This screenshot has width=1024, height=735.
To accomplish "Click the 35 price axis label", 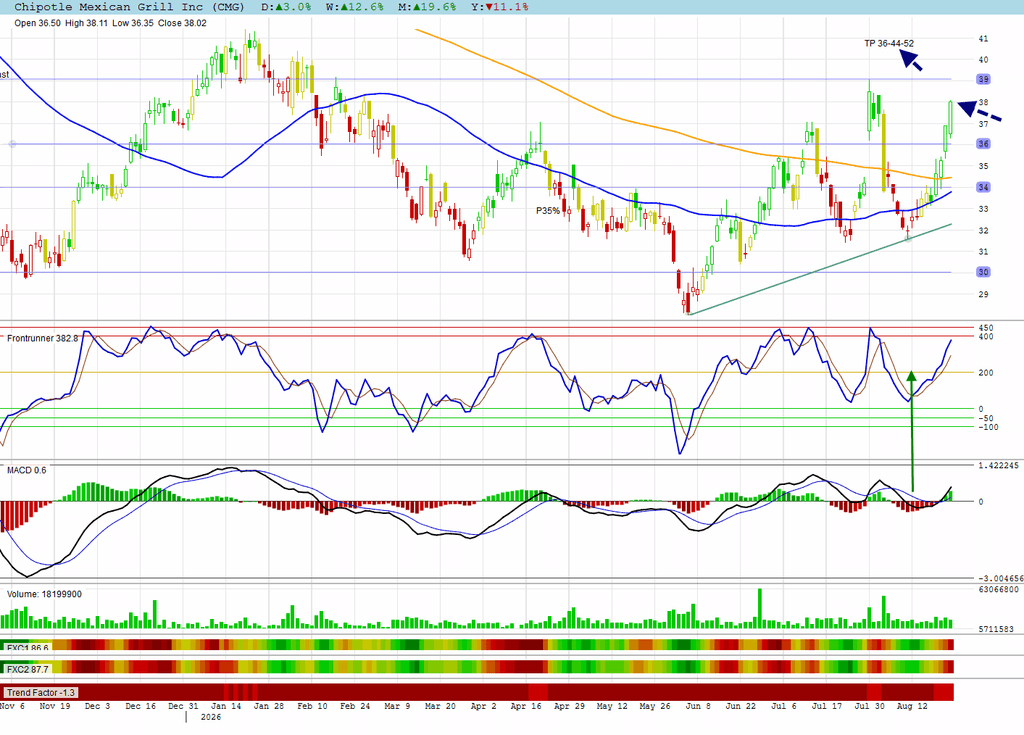I will coord(983,166).
